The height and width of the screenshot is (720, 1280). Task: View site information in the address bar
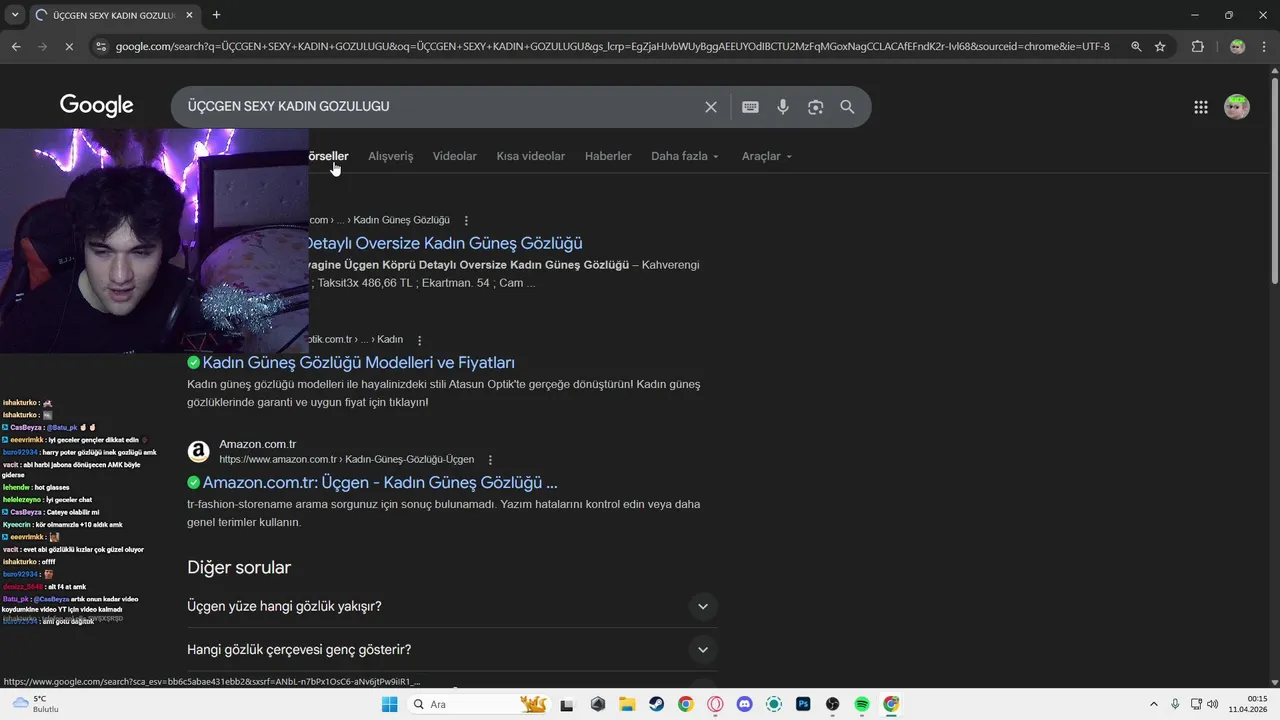(x=99, y=46)
